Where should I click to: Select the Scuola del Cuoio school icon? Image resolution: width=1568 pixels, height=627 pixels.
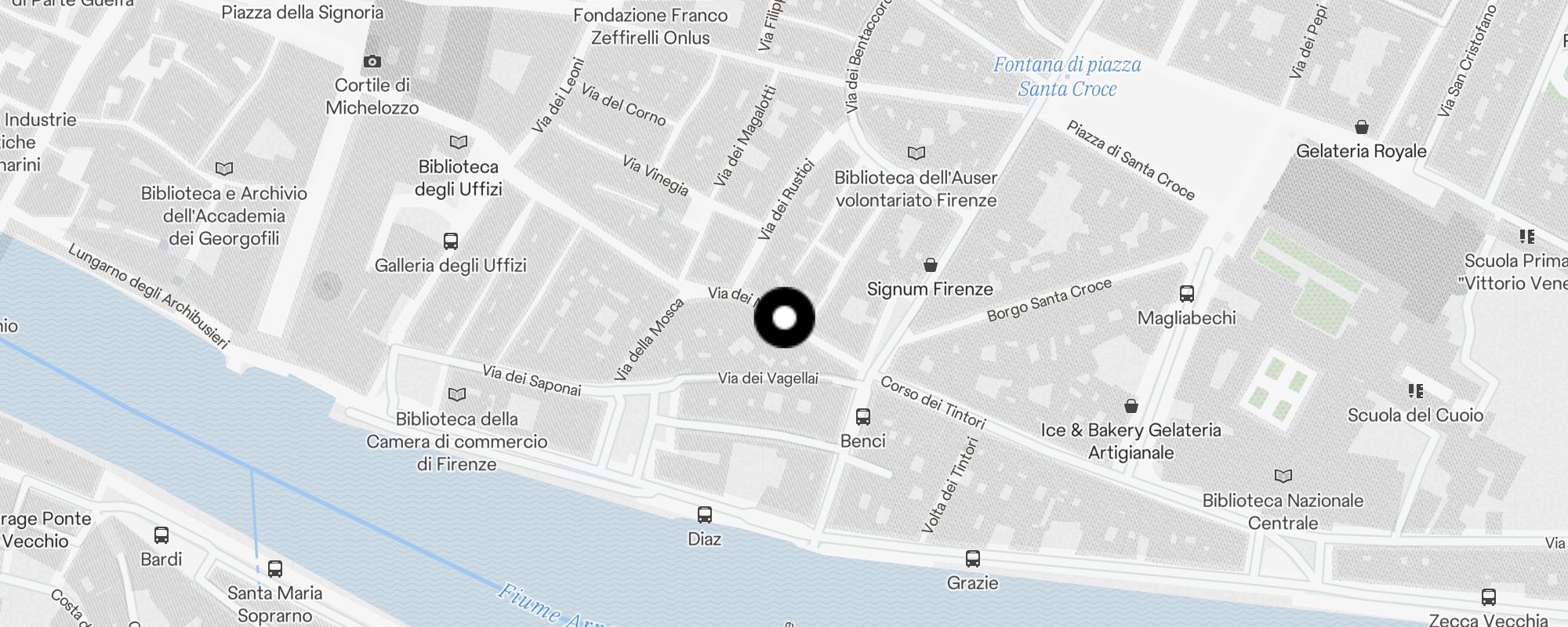coord(1416,390)
